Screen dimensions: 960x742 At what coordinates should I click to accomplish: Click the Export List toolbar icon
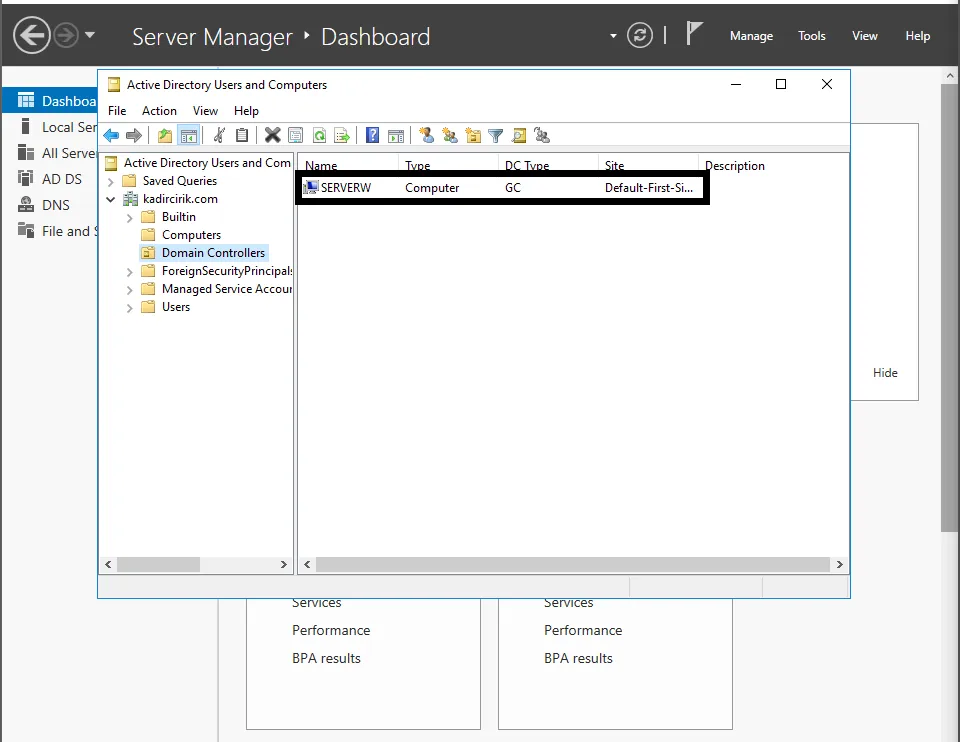coord(342,136)
